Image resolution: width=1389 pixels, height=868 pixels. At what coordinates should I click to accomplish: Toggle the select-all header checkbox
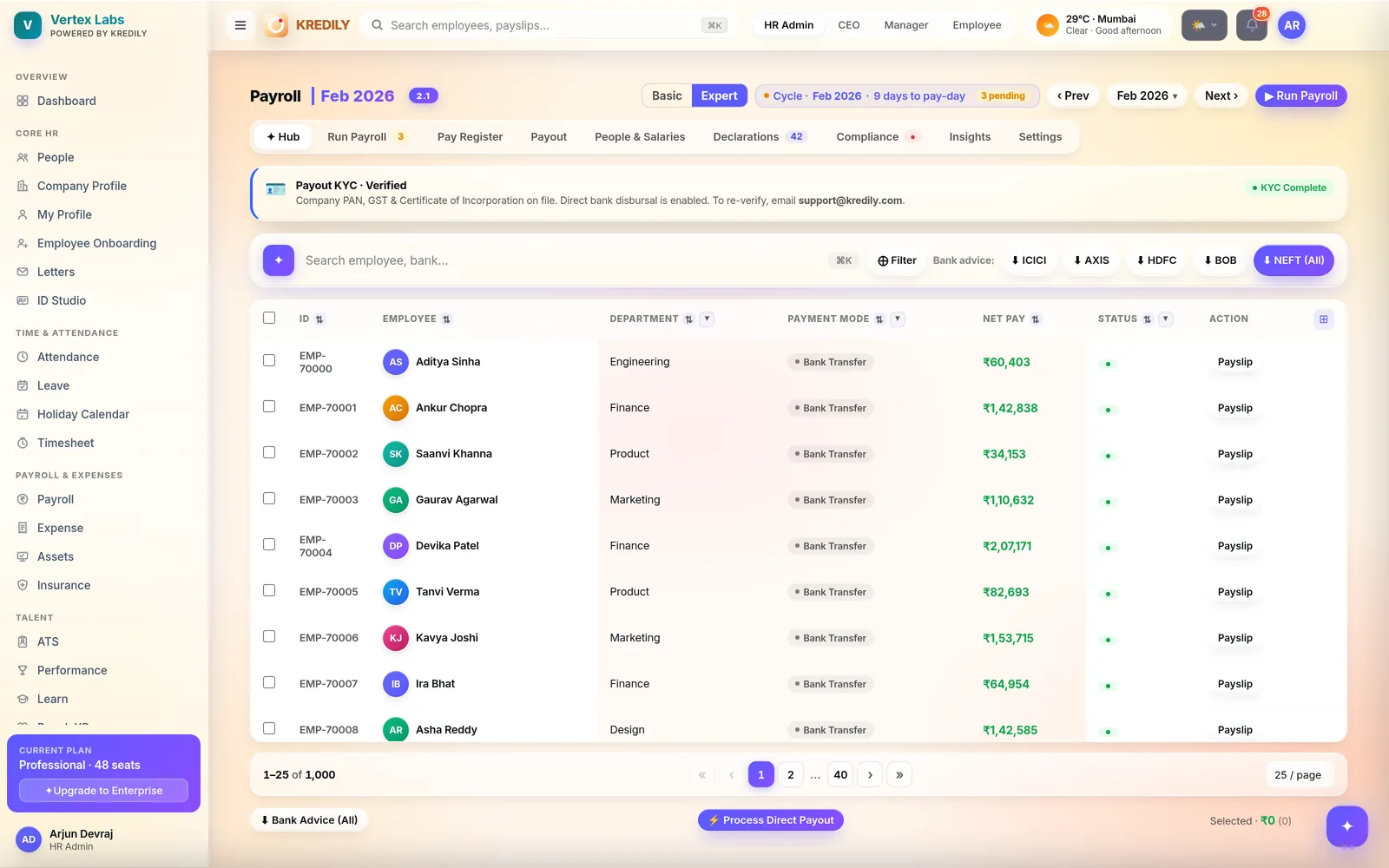pos(269,318)
